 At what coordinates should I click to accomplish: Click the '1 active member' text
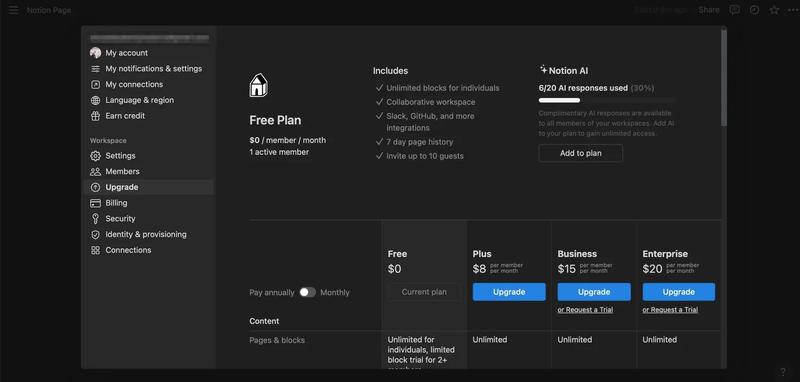[x=279, y=152]
